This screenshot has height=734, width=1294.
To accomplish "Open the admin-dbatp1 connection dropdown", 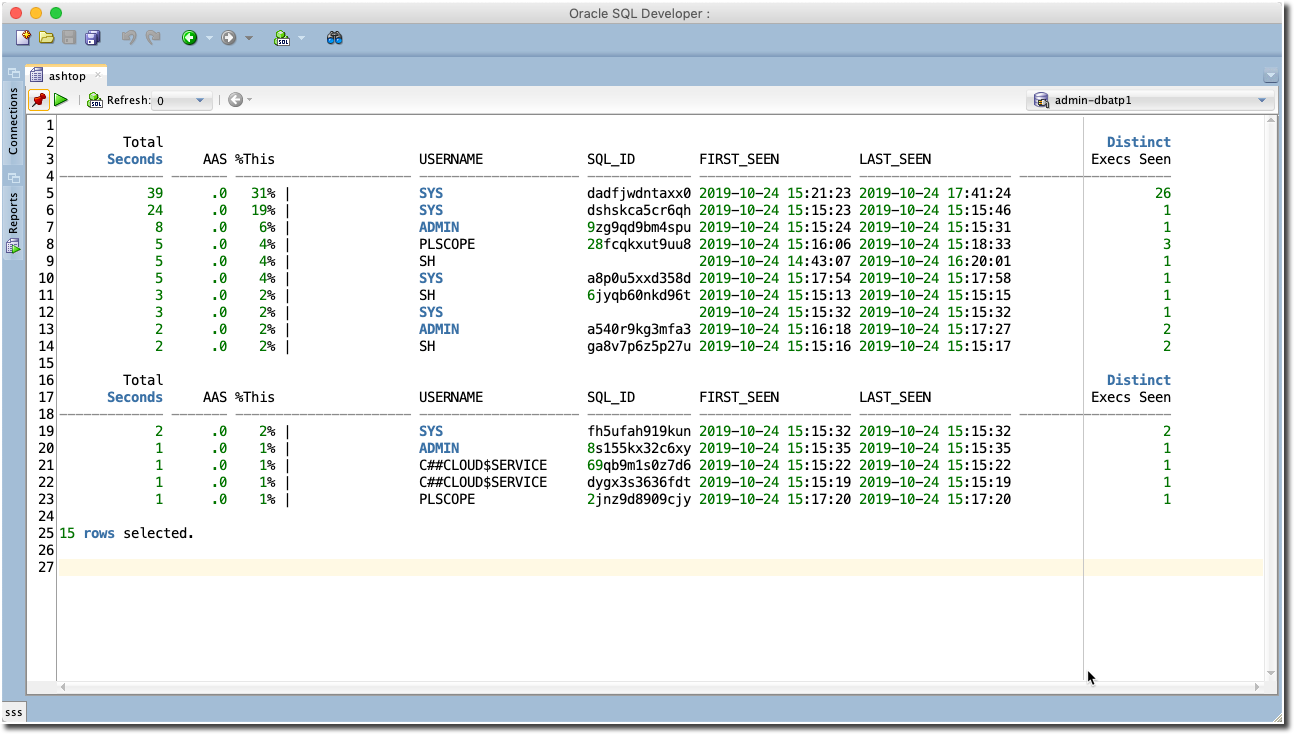I will point(1150,100).
